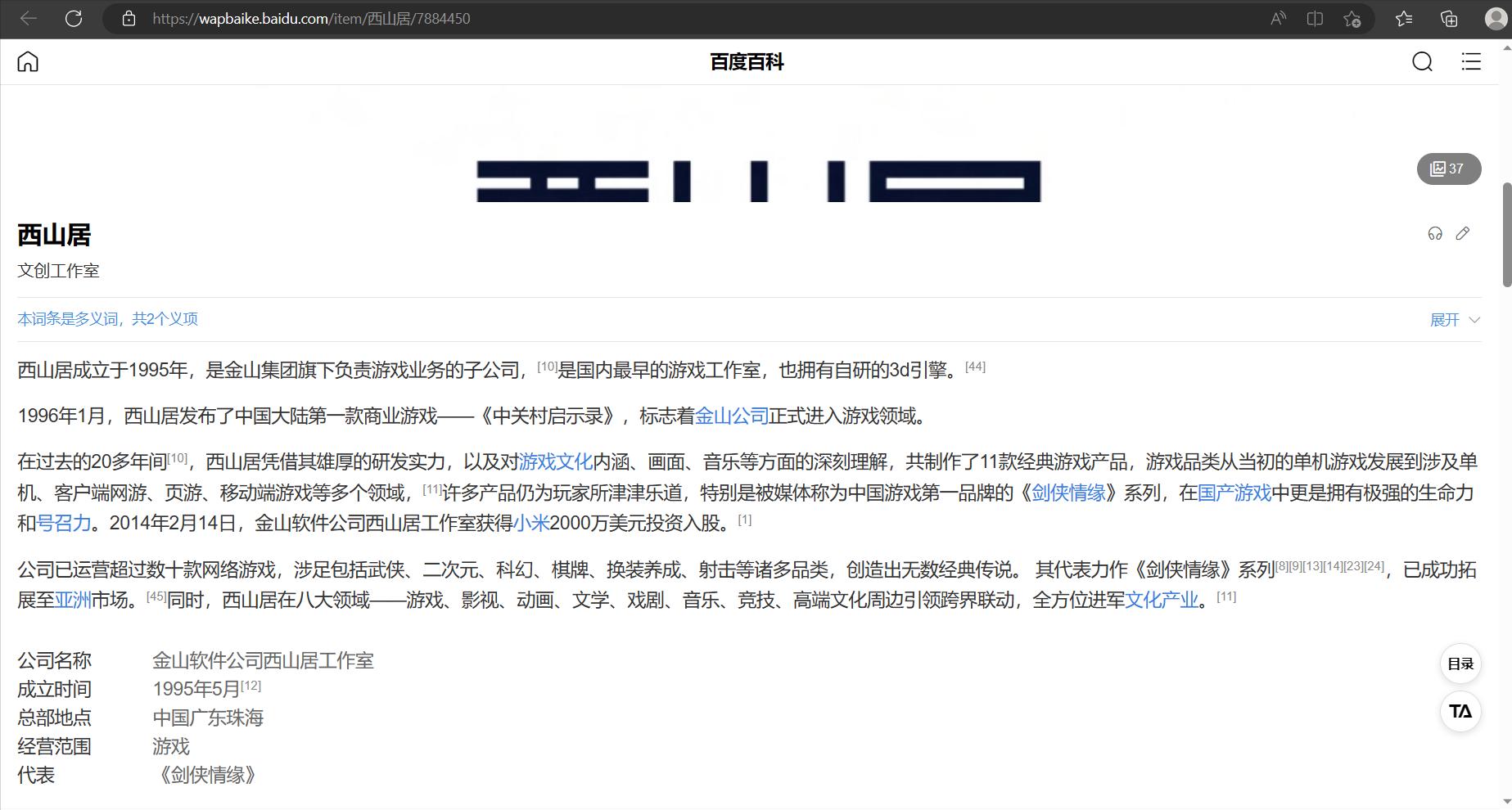1512x810 pixels.
Task: Open the TA text size control
Action: tap(1460, 712)
